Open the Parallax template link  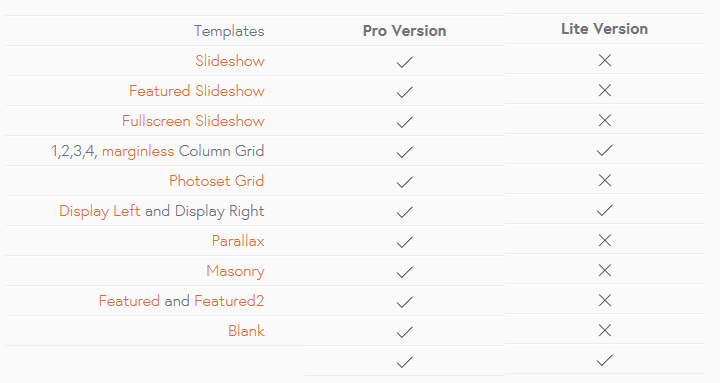pos(238,241)
